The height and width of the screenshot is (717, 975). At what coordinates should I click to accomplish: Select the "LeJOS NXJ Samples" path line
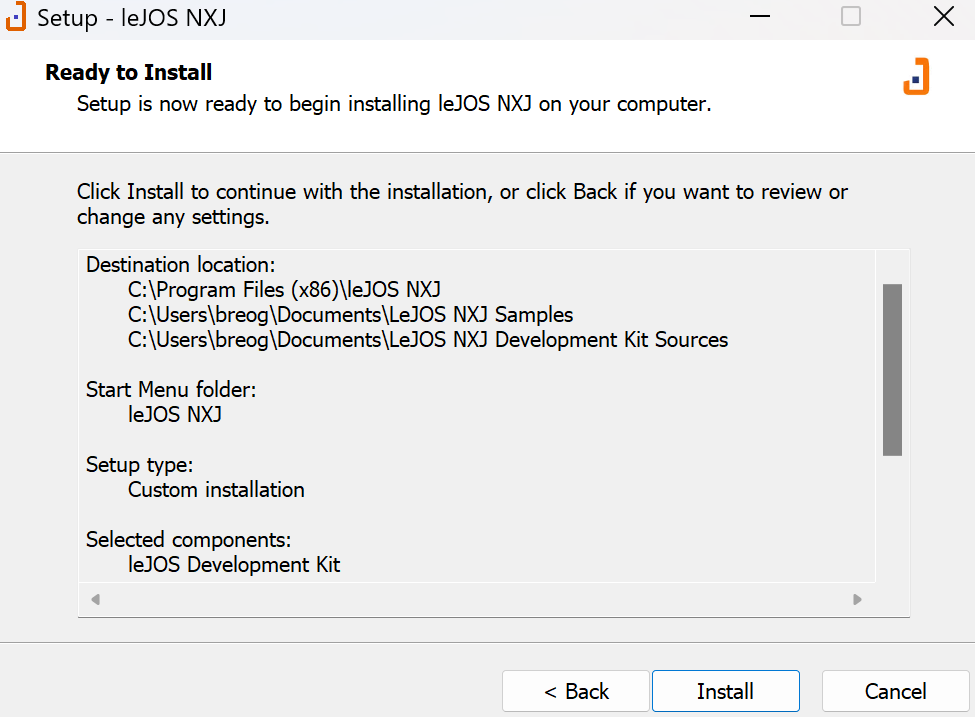351,315
